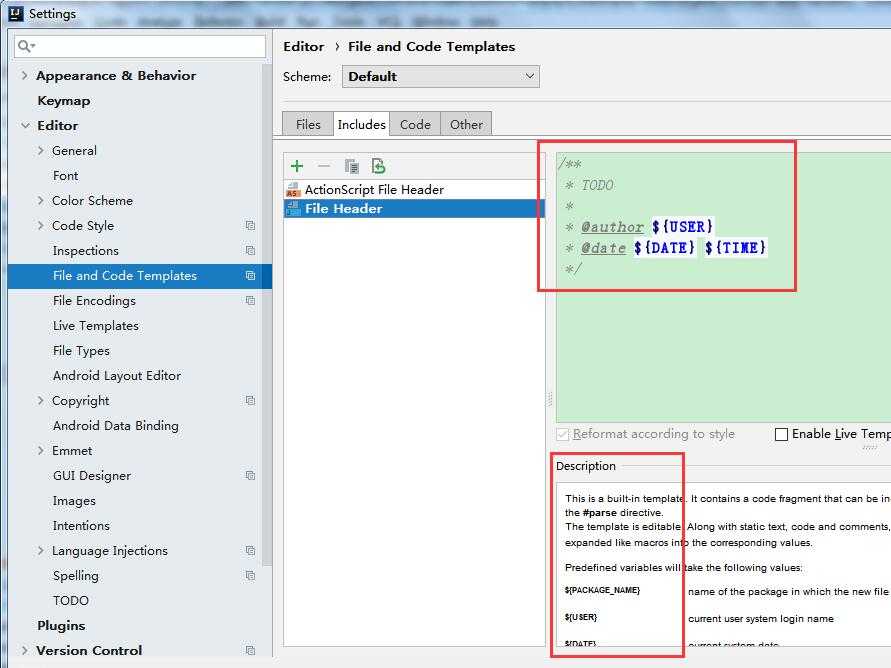
Task: Click project-level icon beside Language Injections
Action: [x=250, y=550]
